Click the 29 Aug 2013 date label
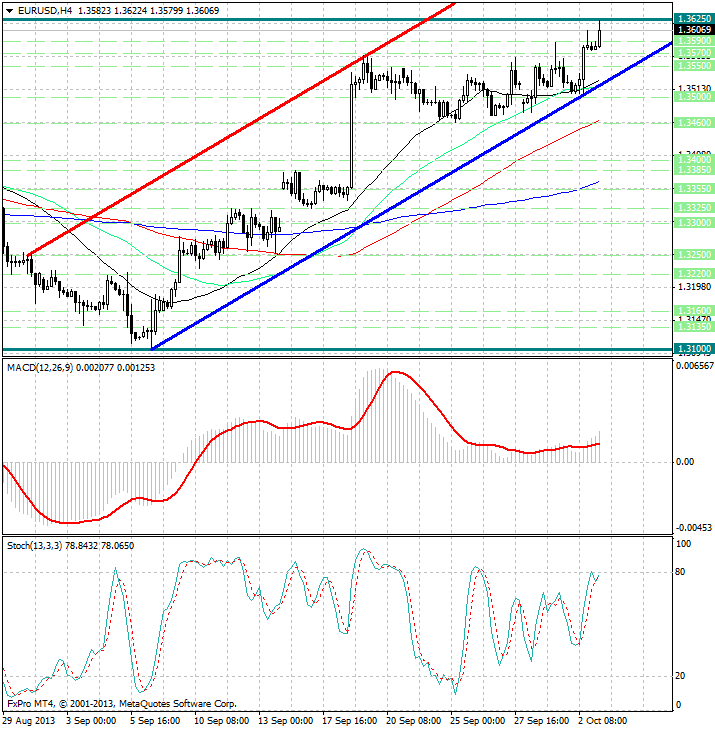Screen dimensions: 715x729 coord(28,721)
